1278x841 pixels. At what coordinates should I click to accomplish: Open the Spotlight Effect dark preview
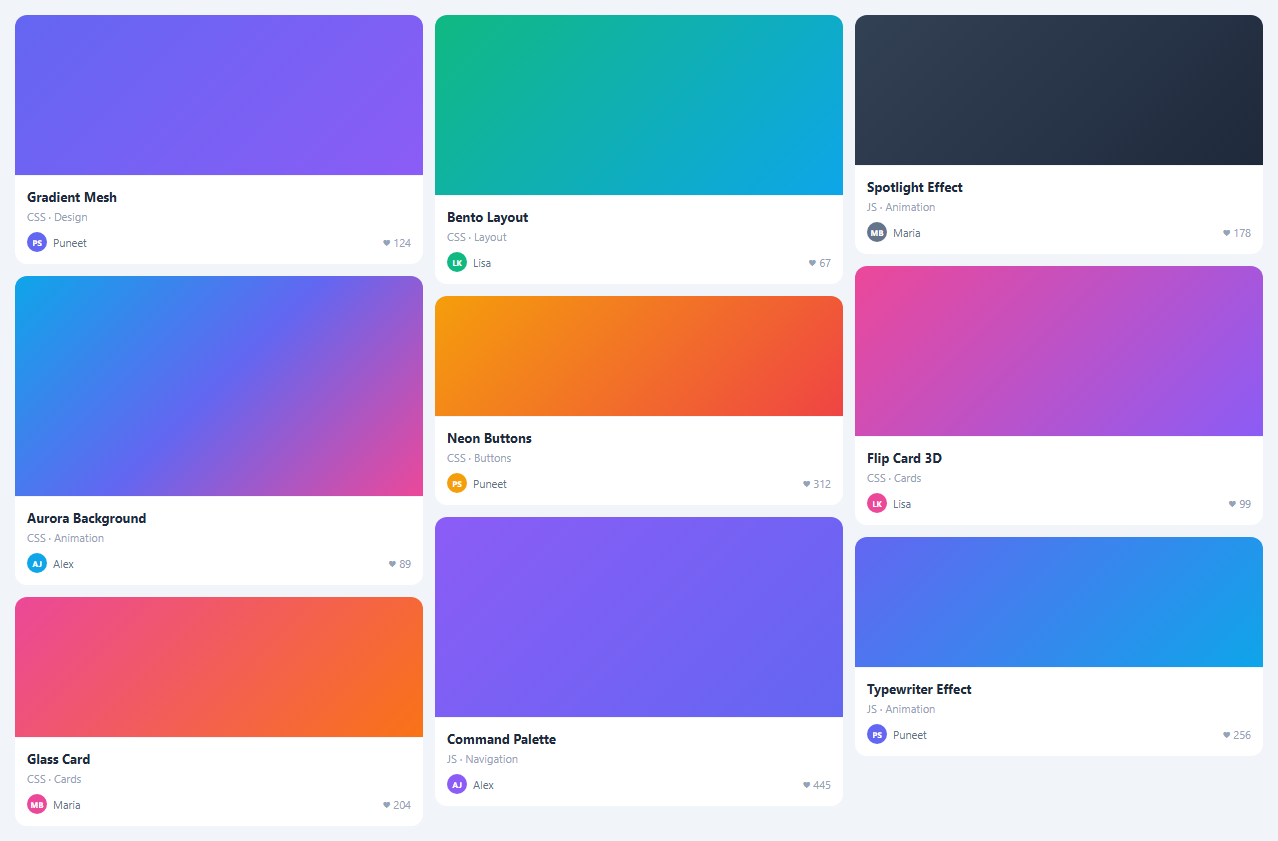(x=1059, y=90)
